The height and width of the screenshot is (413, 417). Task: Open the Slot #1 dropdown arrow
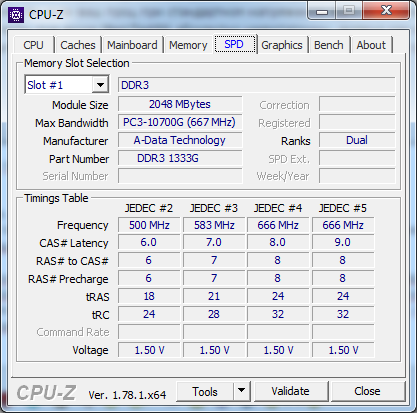(100, 85)
